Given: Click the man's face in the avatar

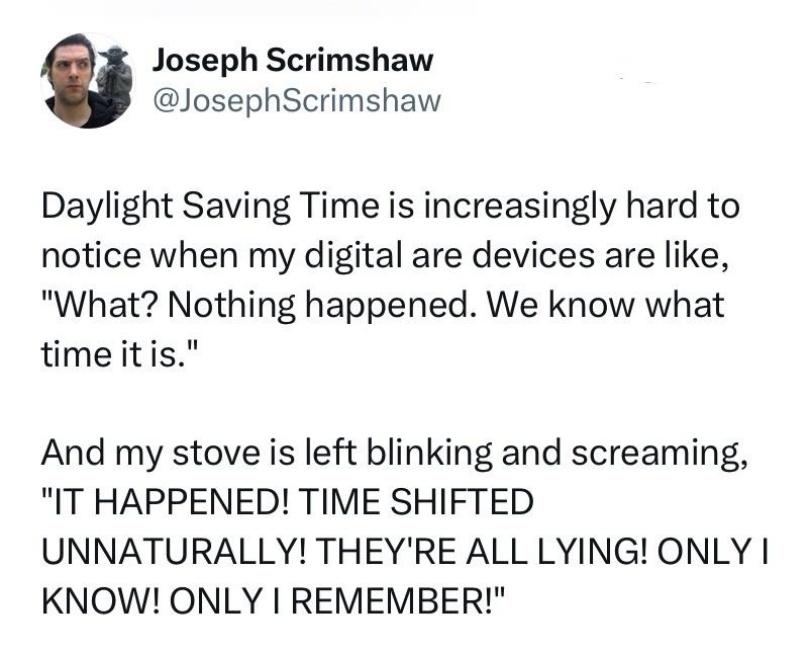Looking at the screenshot, I should click(x=71, y=71).
